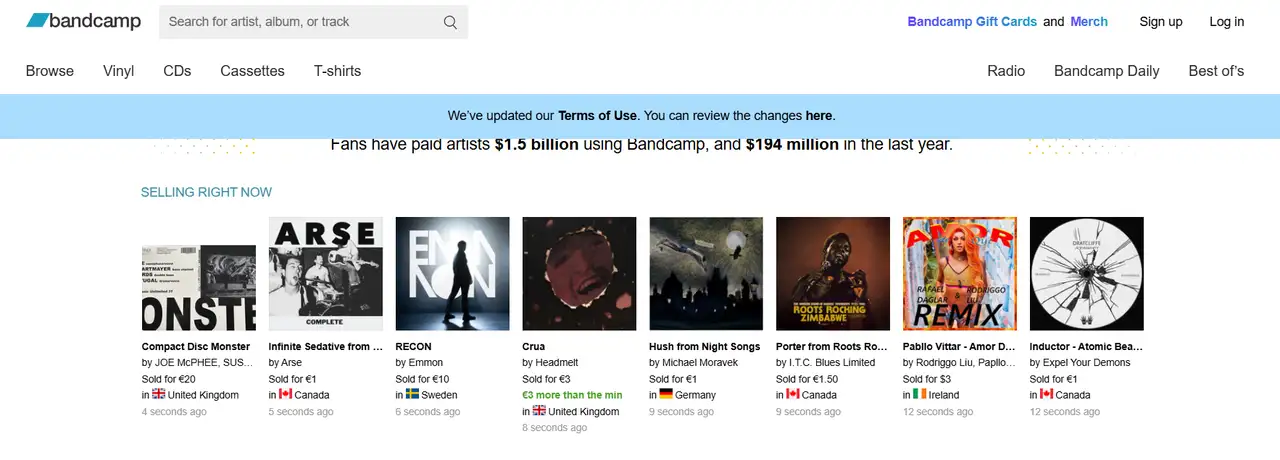1280x460 pixels.
Task: Open Bandcamp Gift Cards link
Action: point(972,21)
